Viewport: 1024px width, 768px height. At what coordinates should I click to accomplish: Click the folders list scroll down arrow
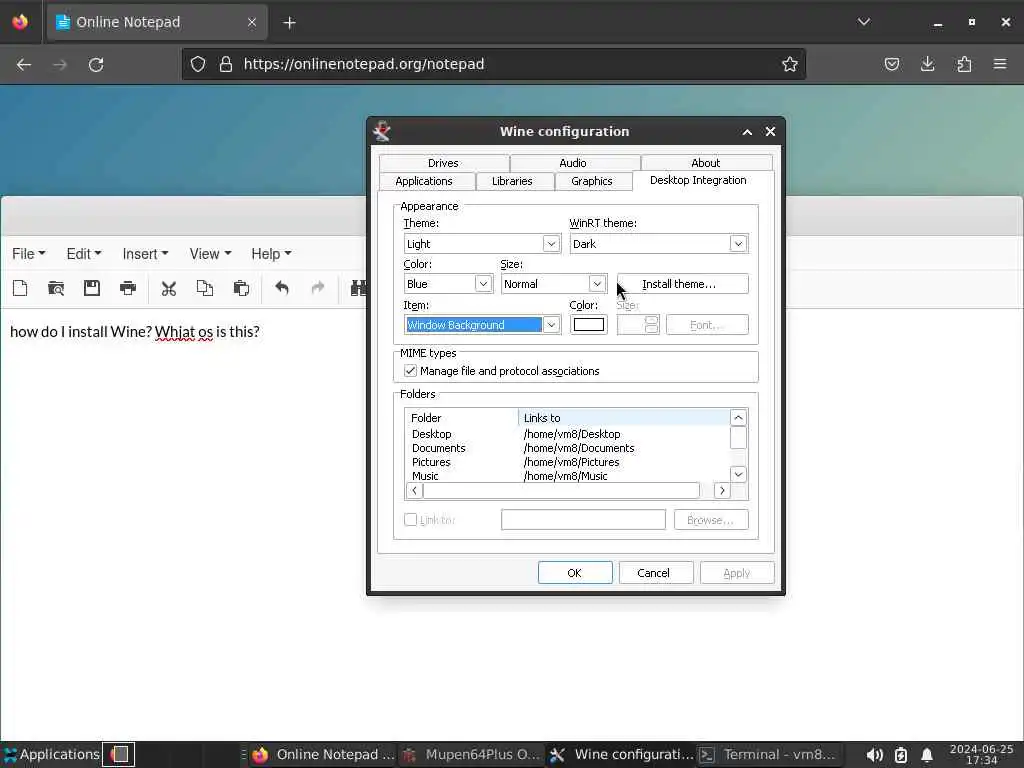click(738, 474)
